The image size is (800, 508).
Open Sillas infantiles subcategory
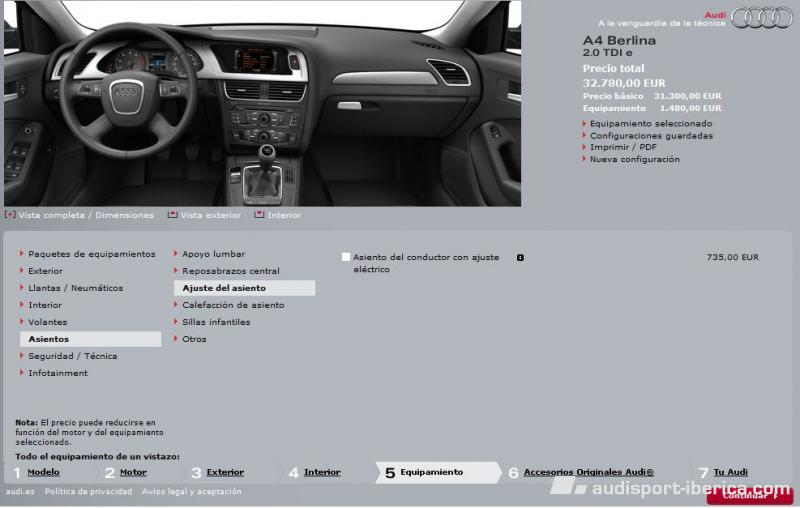[216, 322]
